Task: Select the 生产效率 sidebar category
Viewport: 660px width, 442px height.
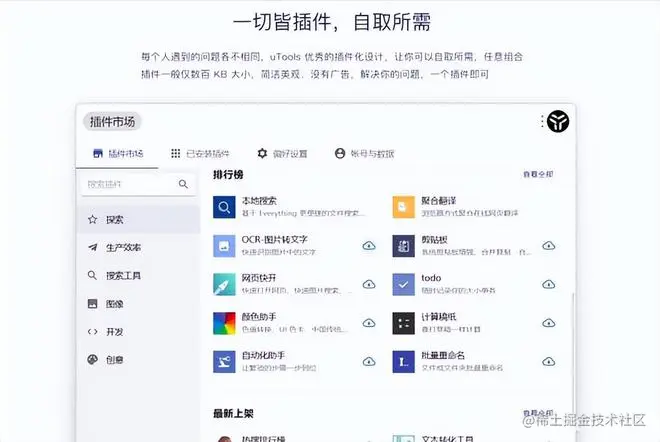Action: click(138, 248)
